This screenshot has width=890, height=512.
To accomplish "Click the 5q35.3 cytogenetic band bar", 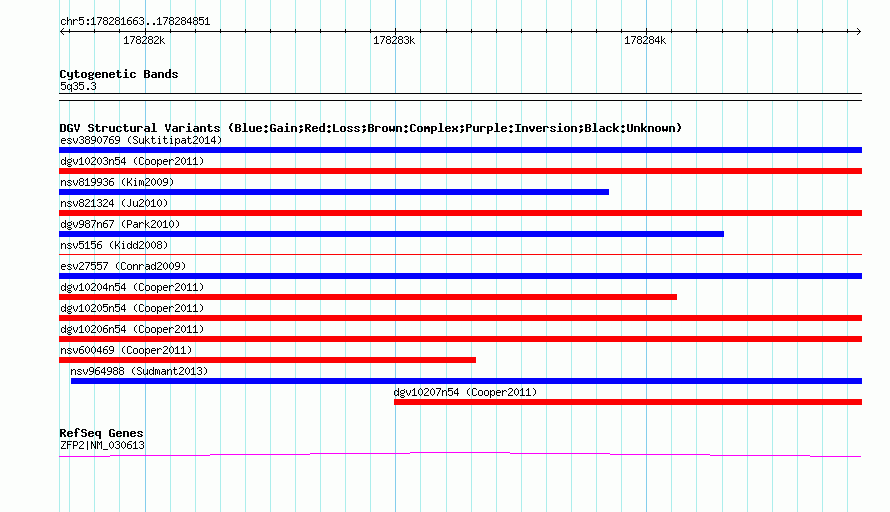I will pyautogui.click(x=460, y=97).
